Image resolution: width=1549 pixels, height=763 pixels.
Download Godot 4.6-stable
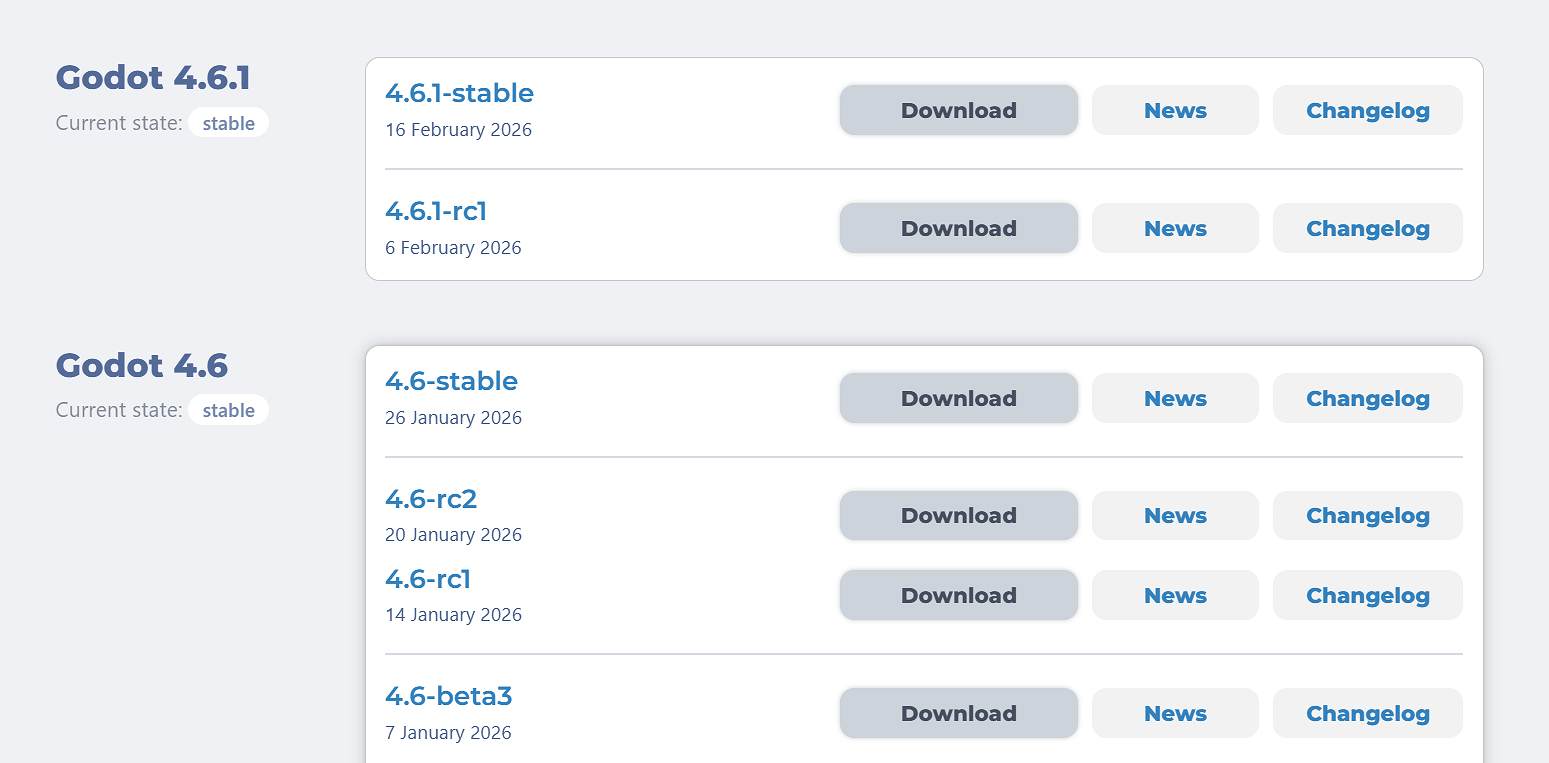[958, 397]
